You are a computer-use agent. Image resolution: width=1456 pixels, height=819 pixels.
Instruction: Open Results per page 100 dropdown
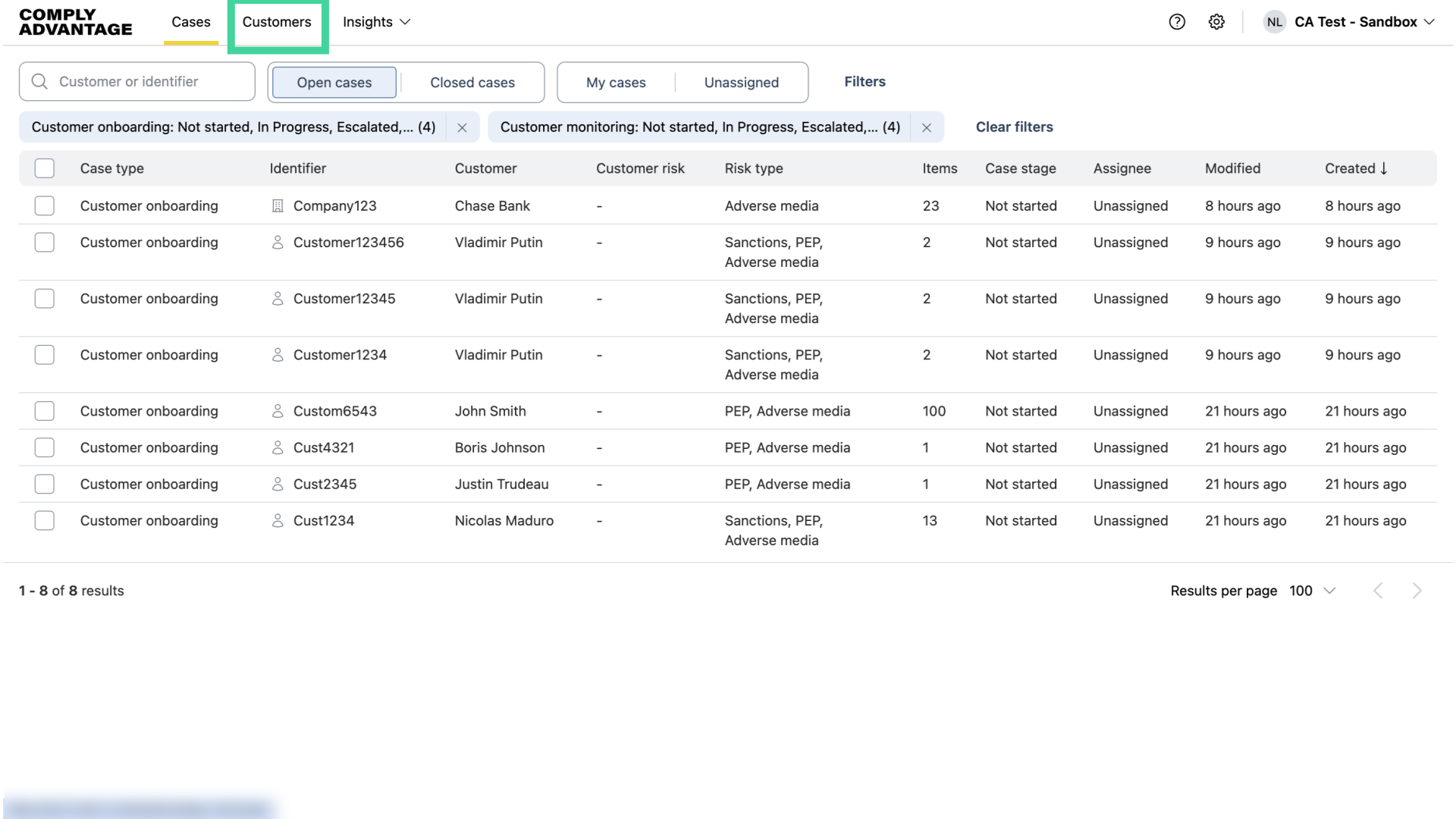(x=1312, y=591)
